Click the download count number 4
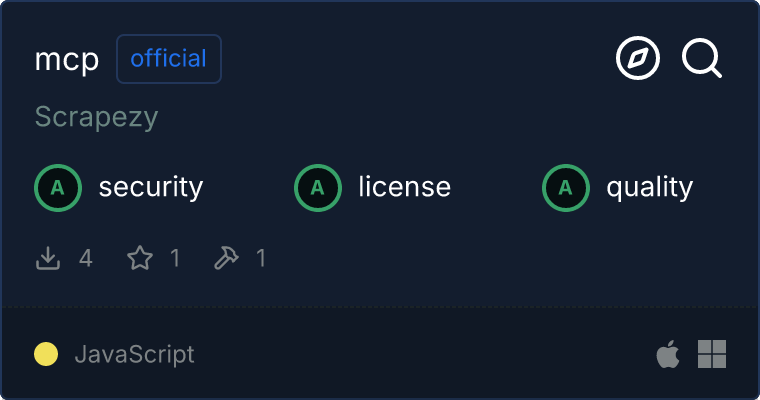This screenshot has height=400, width=760. pos(86,259)
